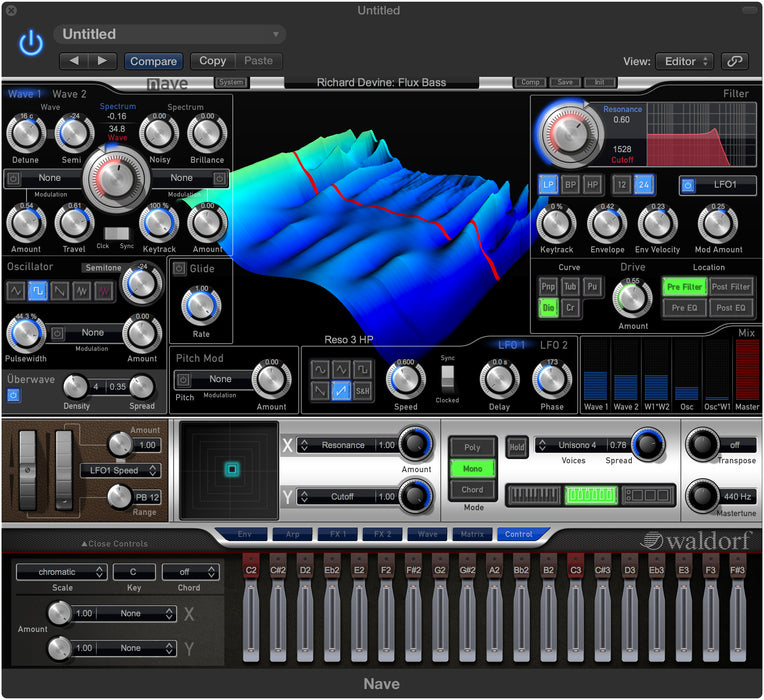
Task: Toggle the LFO Sync/Clocked switch
Action: [x=447, y=376]
